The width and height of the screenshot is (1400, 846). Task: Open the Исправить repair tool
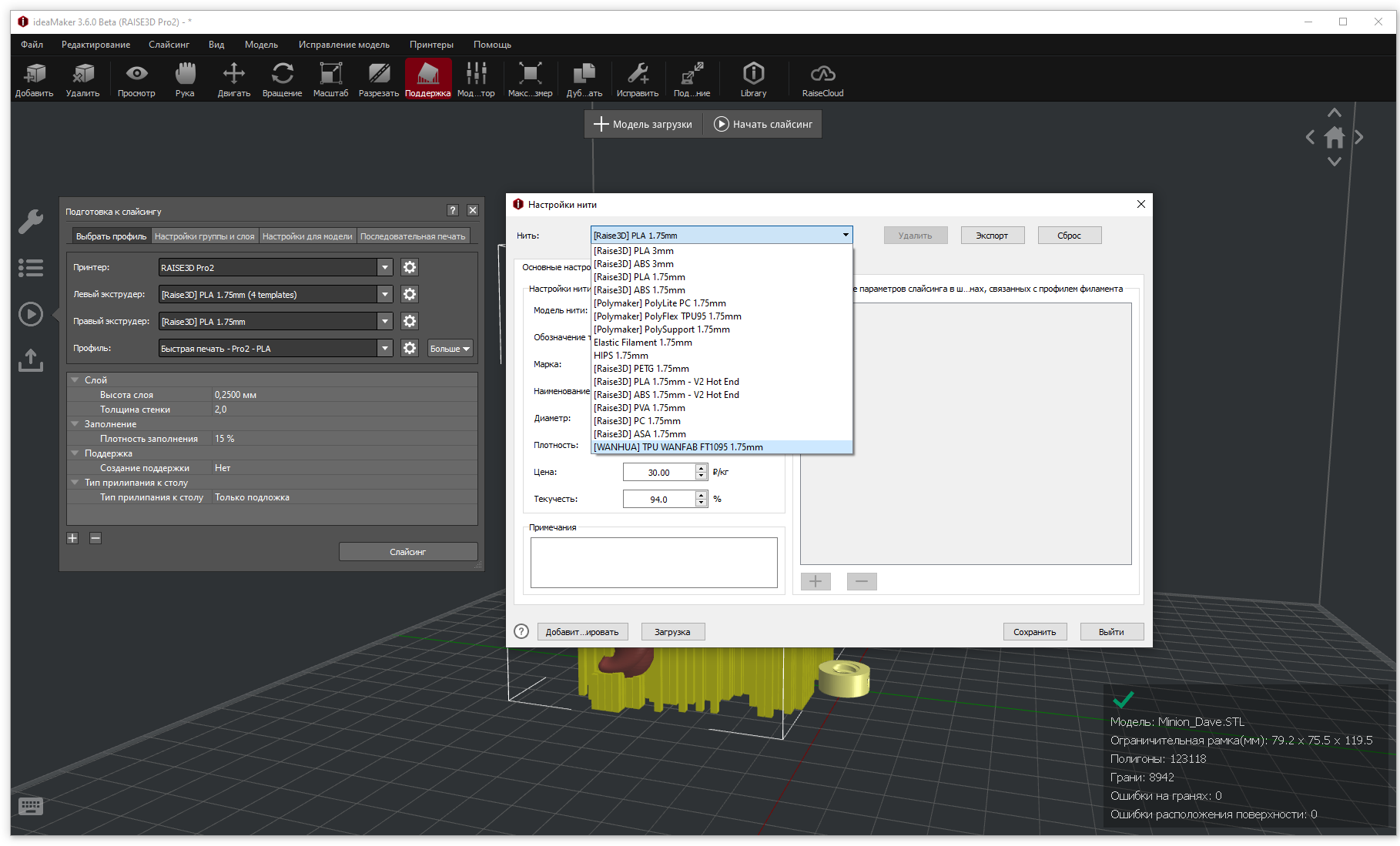point(638,79)
